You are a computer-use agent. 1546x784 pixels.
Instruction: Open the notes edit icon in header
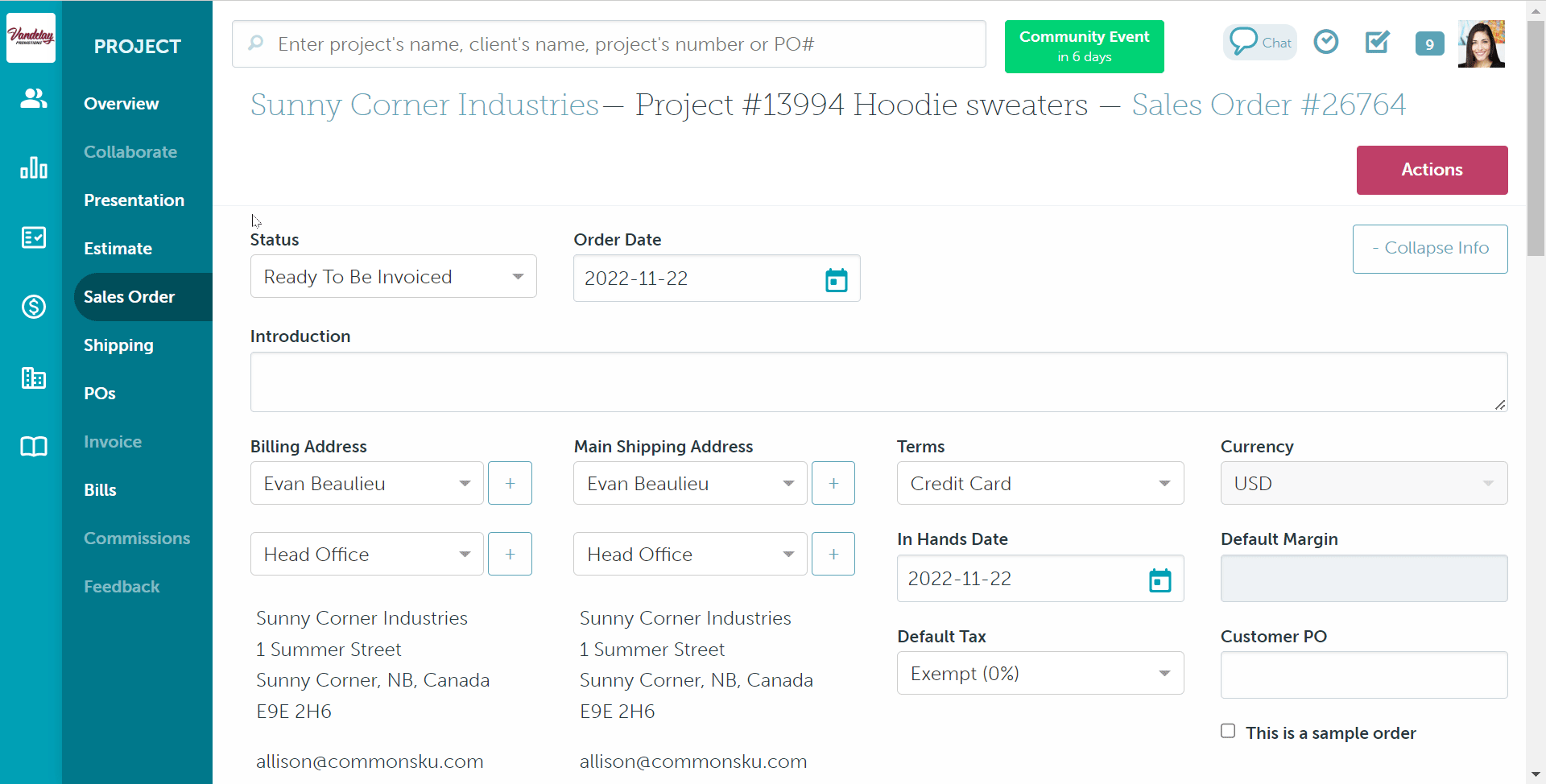1377,42
